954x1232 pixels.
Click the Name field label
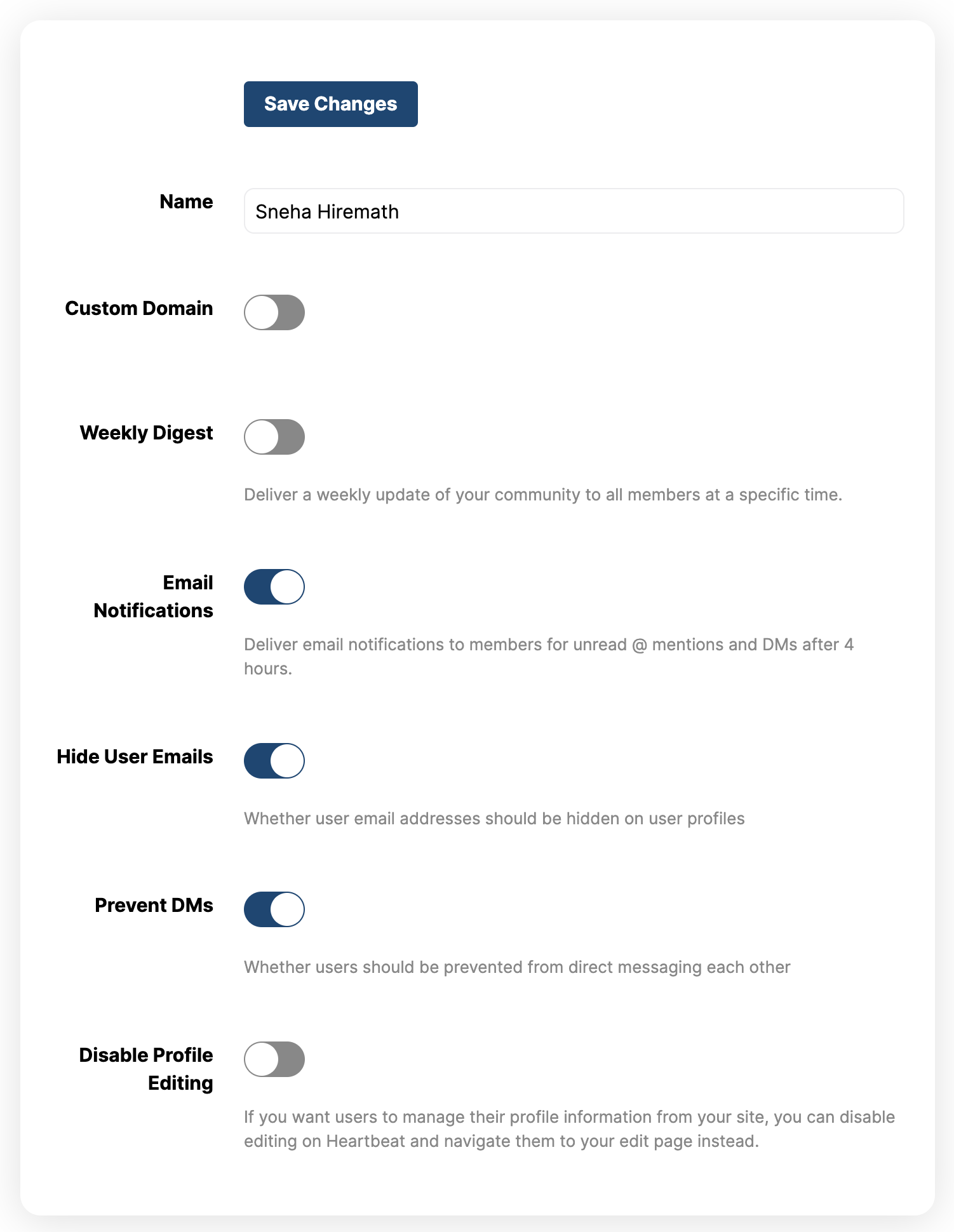186,201
